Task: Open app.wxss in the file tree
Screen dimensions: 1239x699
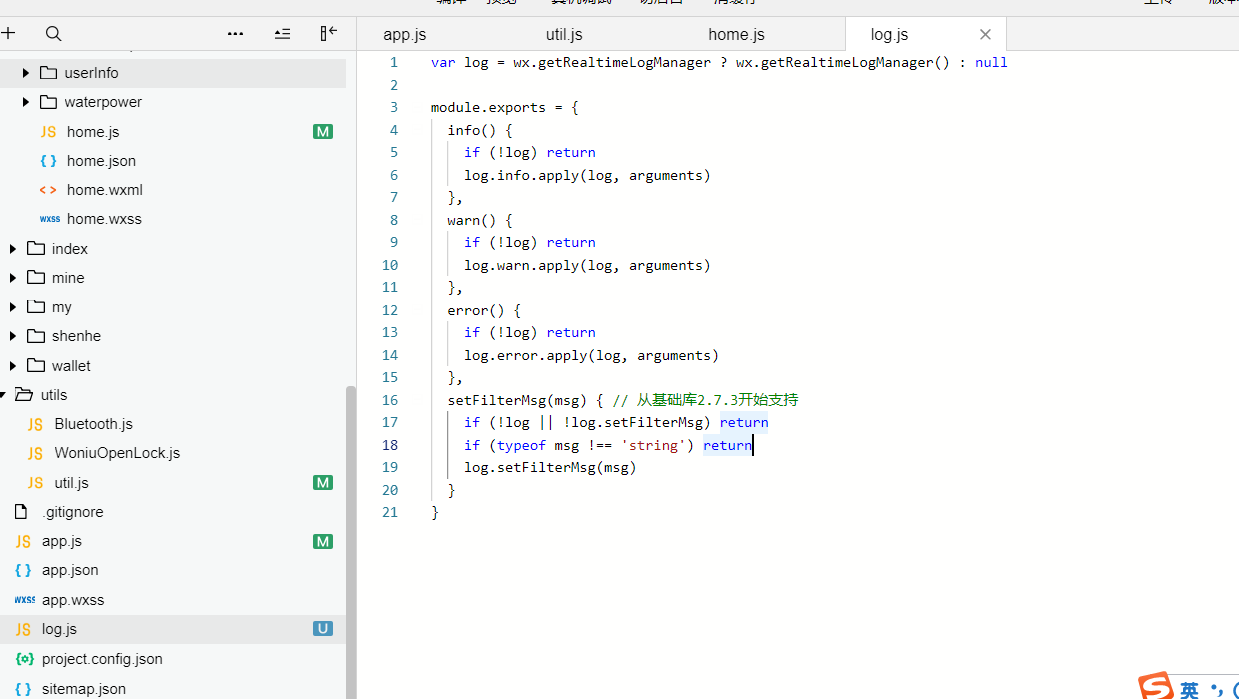Action: [73, 600]
